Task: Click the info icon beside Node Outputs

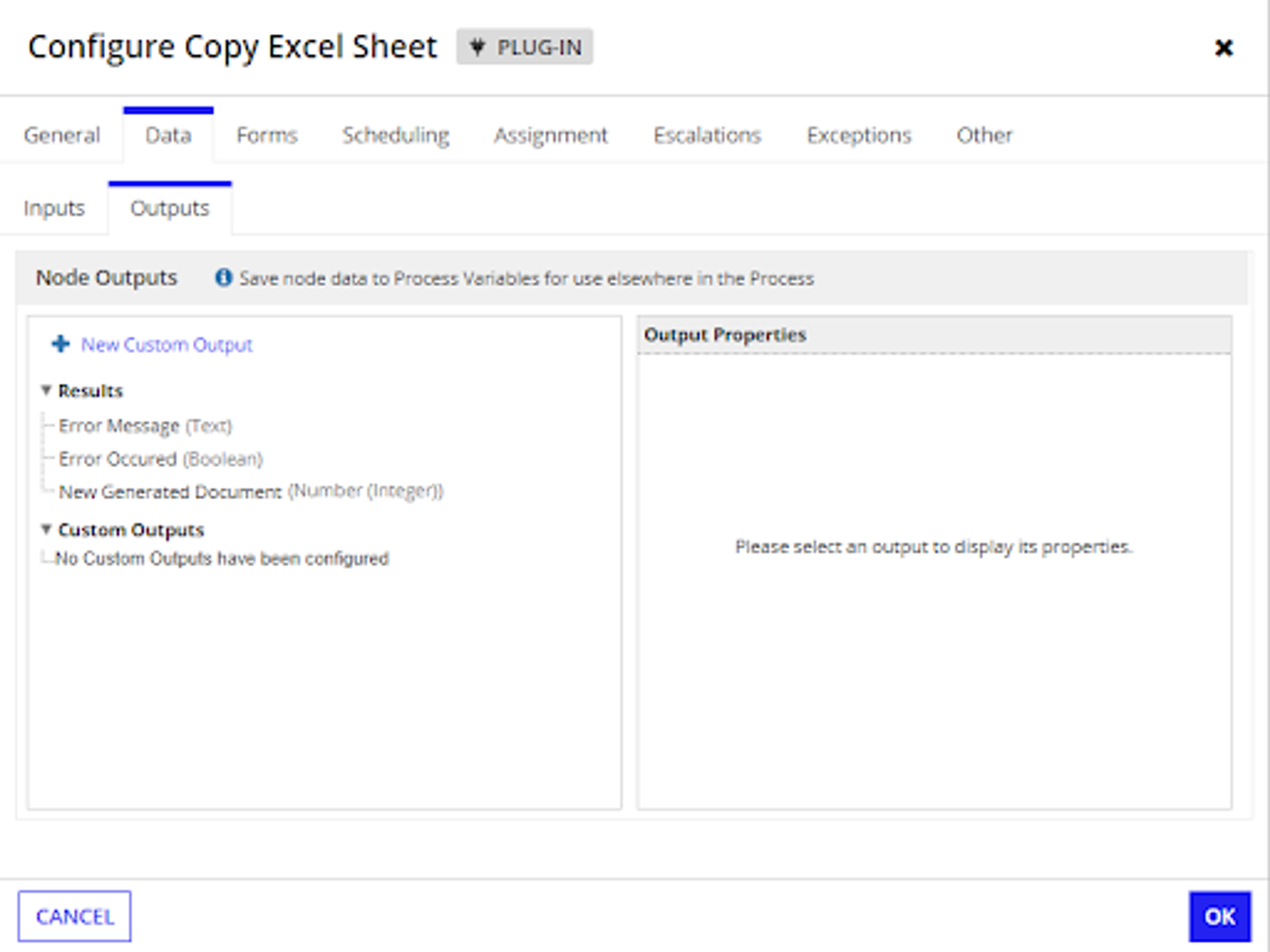Action: [223, 278]
